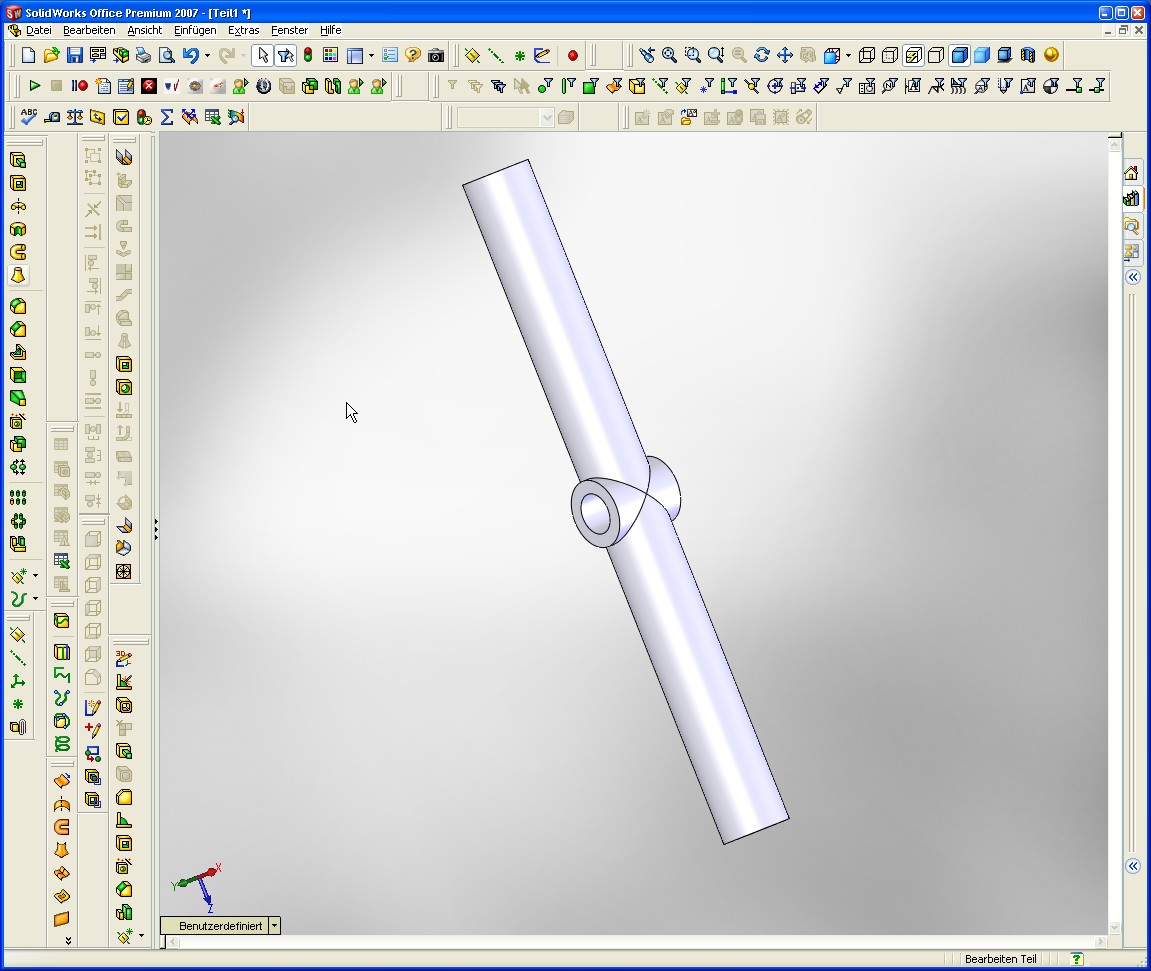1151x971 pixels.
Task: Open the Design Library icon in task pane
Action: [x=1131, y=199]
